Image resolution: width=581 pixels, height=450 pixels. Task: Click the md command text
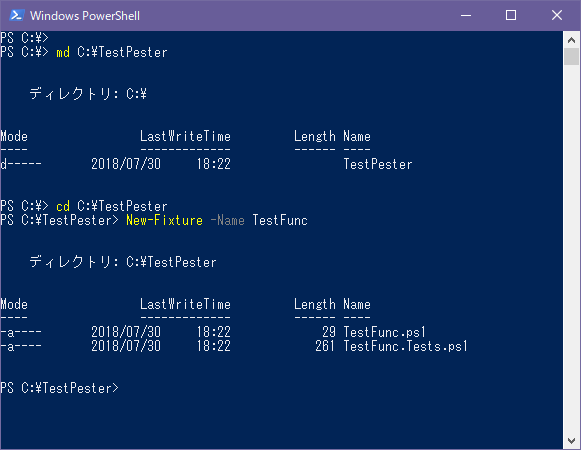click(63, 52)
